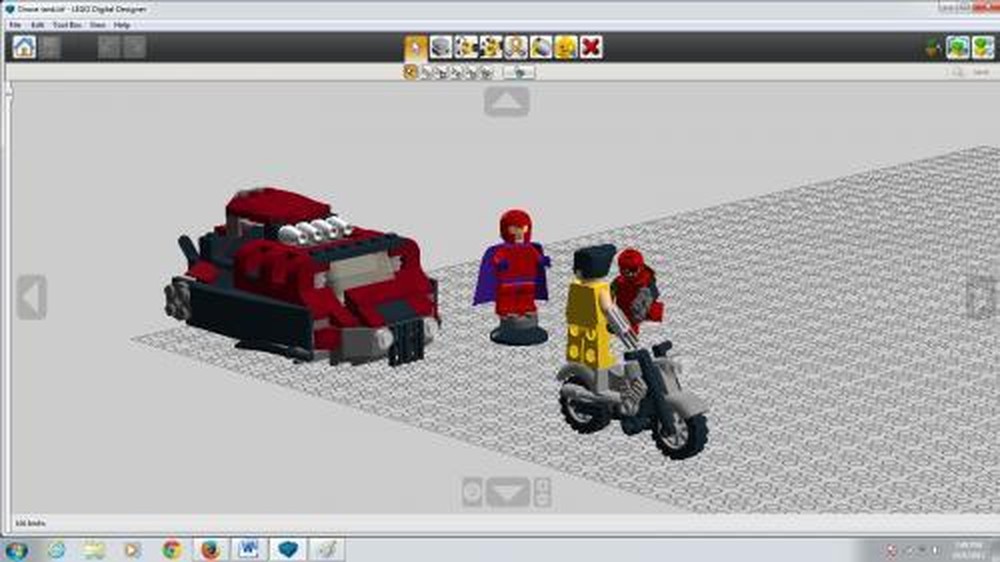Image resolution: width=1000 pixels, height=562 pixels.
Task: Choose multiple selection mode
Action: coord(425,73)
